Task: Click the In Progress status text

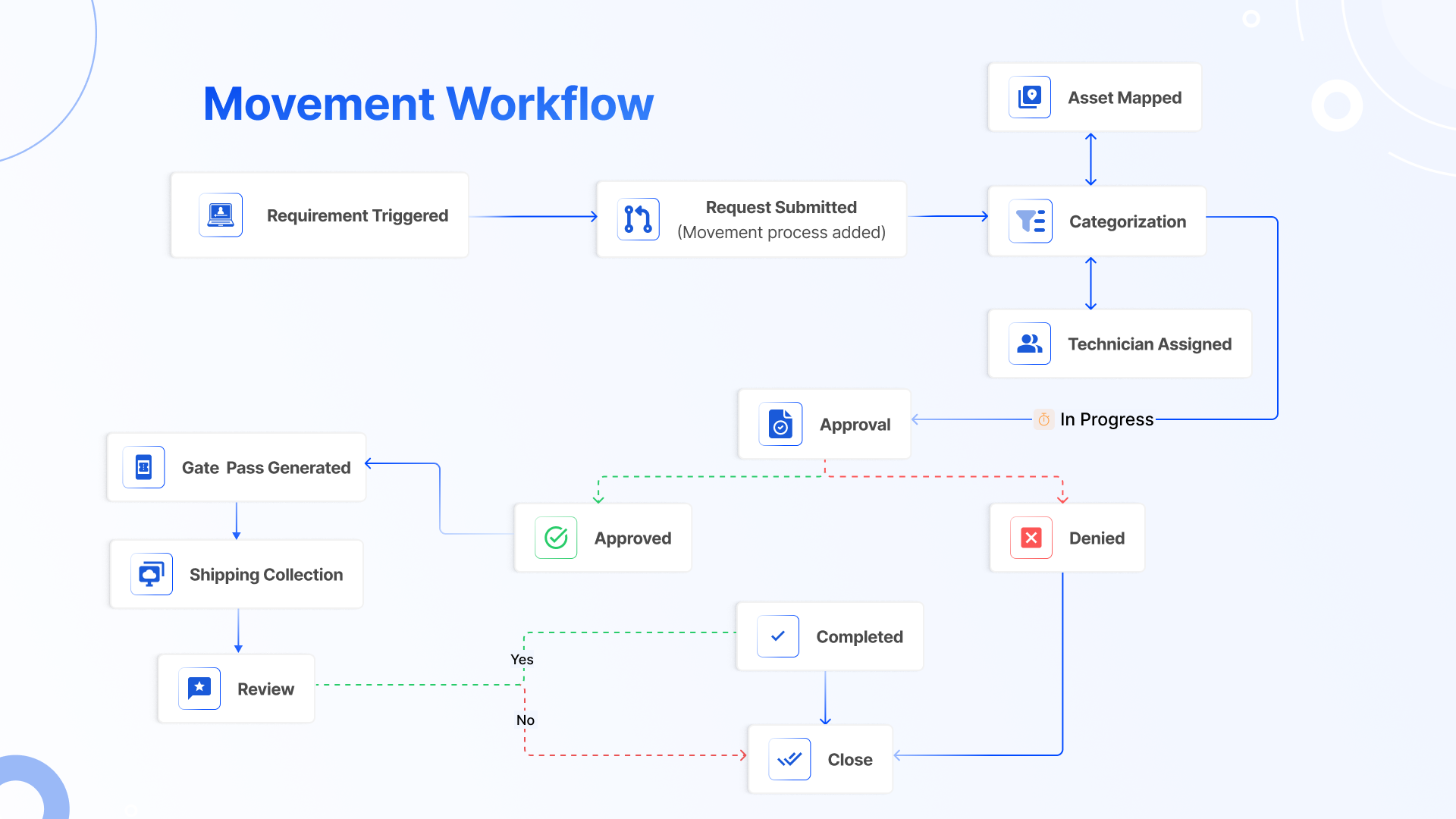Action: click(x=1107, y=419)
